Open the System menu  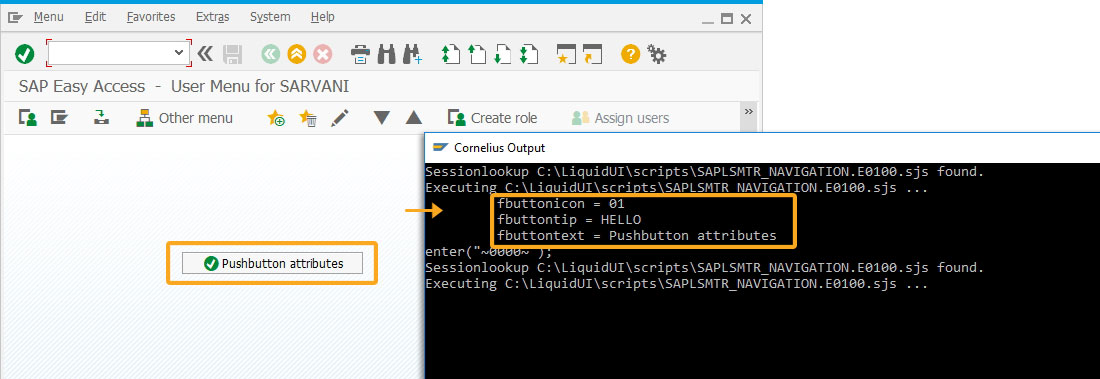coord(270,17)
